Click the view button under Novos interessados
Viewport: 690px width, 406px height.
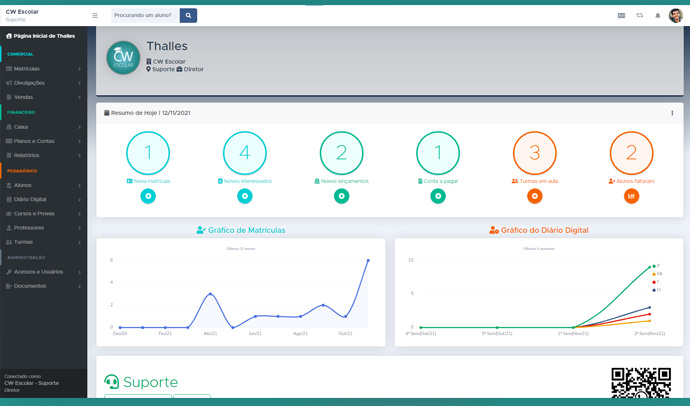click(x=245, y=196)
